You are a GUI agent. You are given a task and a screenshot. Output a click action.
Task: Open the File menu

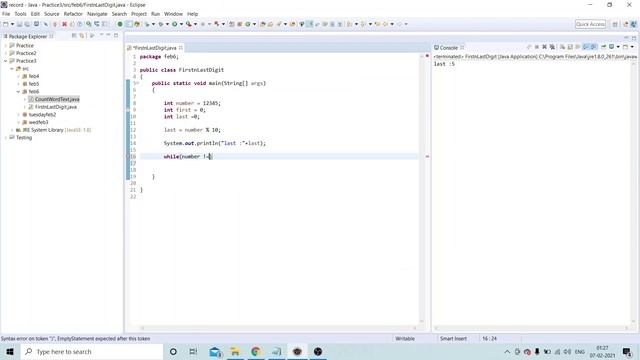tap(6, 14)
